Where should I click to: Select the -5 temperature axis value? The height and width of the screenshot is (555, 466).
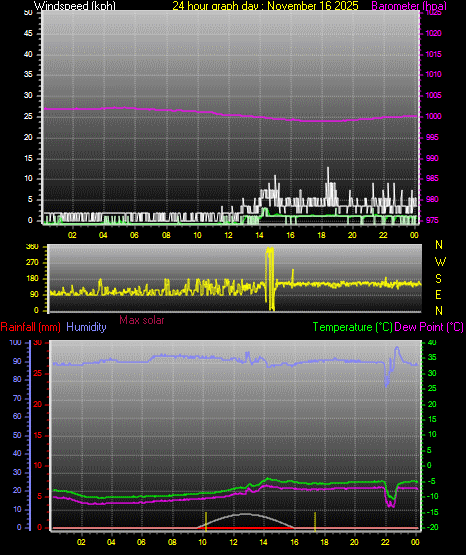431,481
